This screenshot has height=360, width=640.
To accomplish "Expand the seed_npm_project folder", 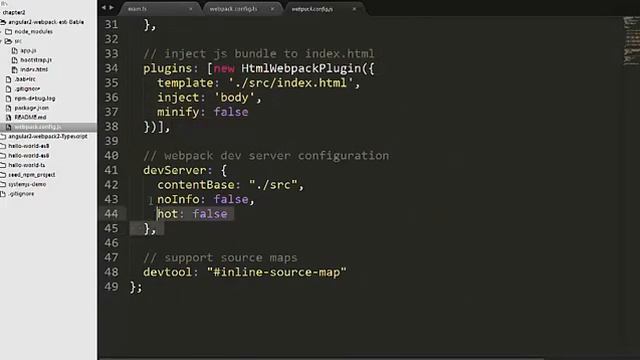I will 32,175.
